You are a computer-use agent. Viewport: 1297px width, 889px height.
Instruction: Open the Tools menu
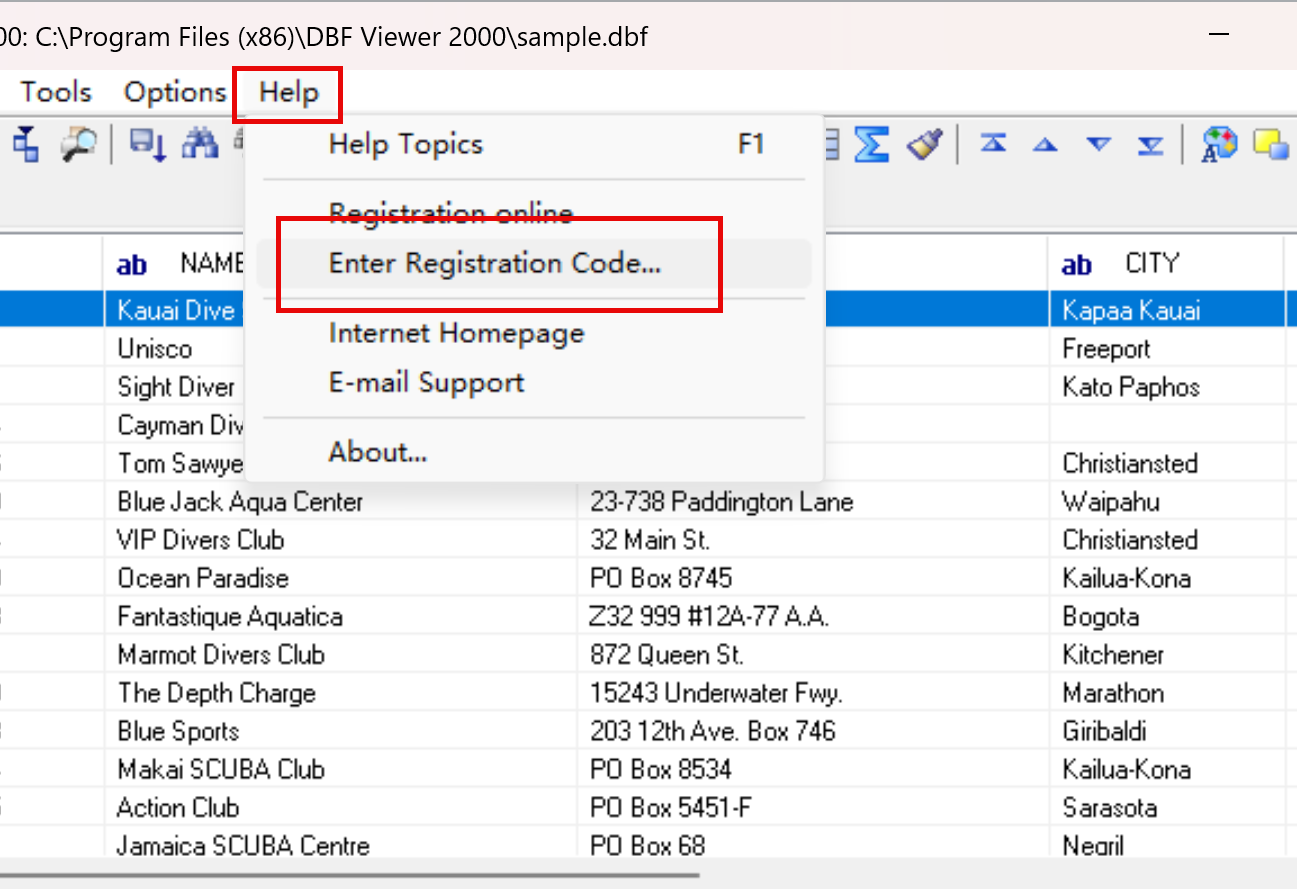pyautogui.click(x=56, y=93)
